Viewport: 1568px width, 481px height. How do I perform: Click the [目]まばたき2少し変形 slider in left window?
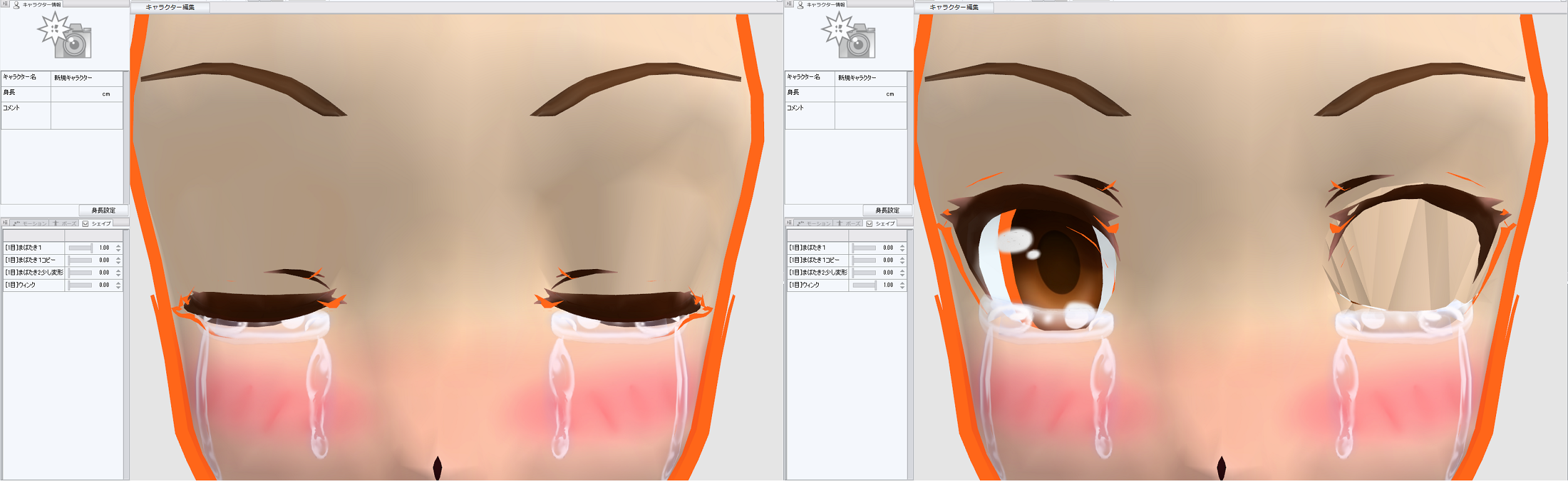81,273
